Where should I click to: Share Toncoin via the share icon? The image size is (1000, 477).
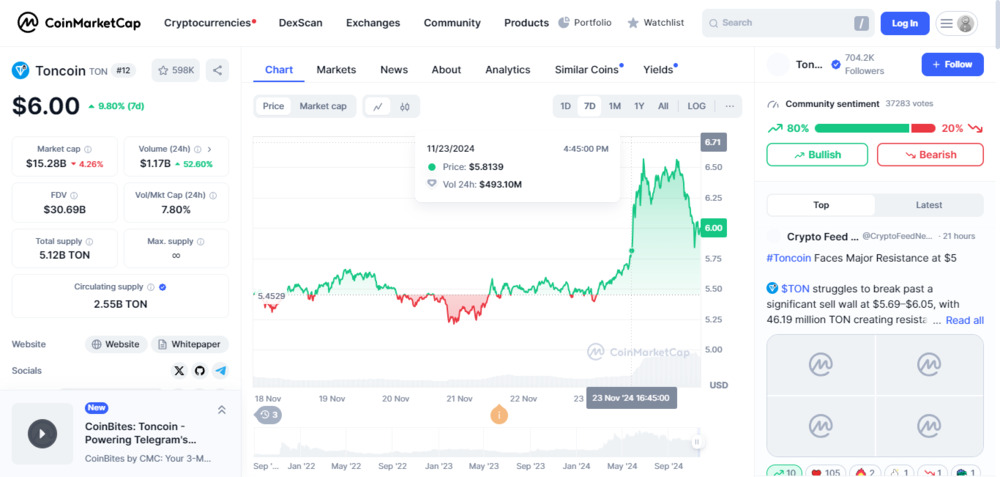(x=217, y=70)
